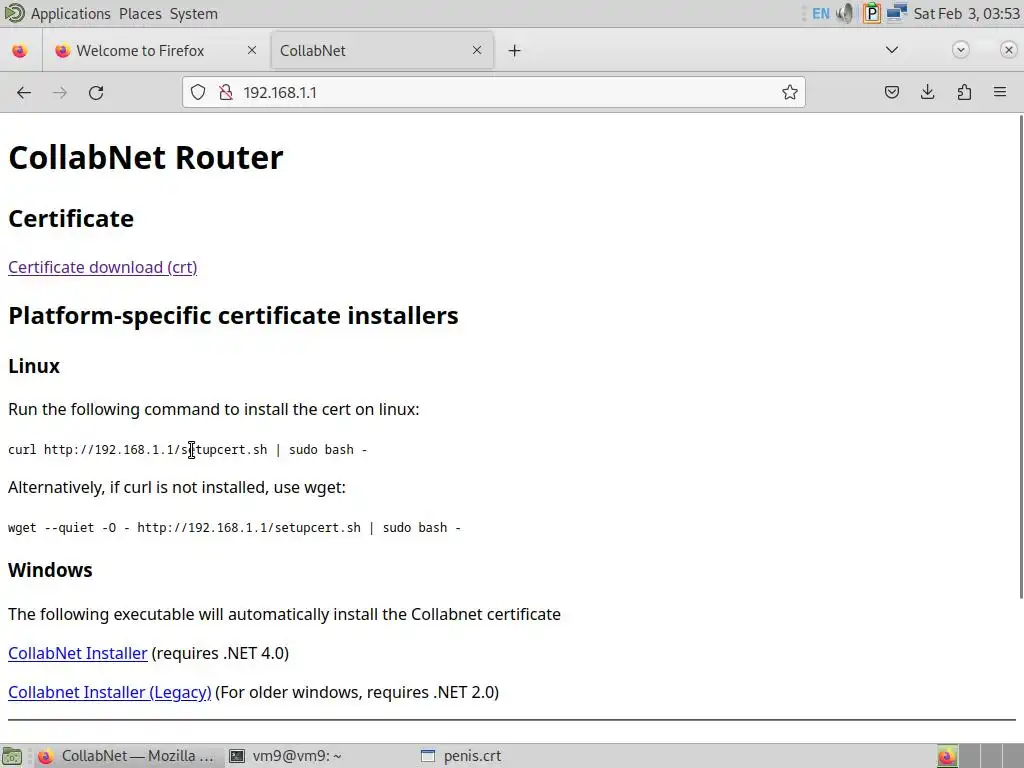Screen dimensions: 1024x768
Task: Click the Firefox icon in workspace switcher
Action: point(947,756)
